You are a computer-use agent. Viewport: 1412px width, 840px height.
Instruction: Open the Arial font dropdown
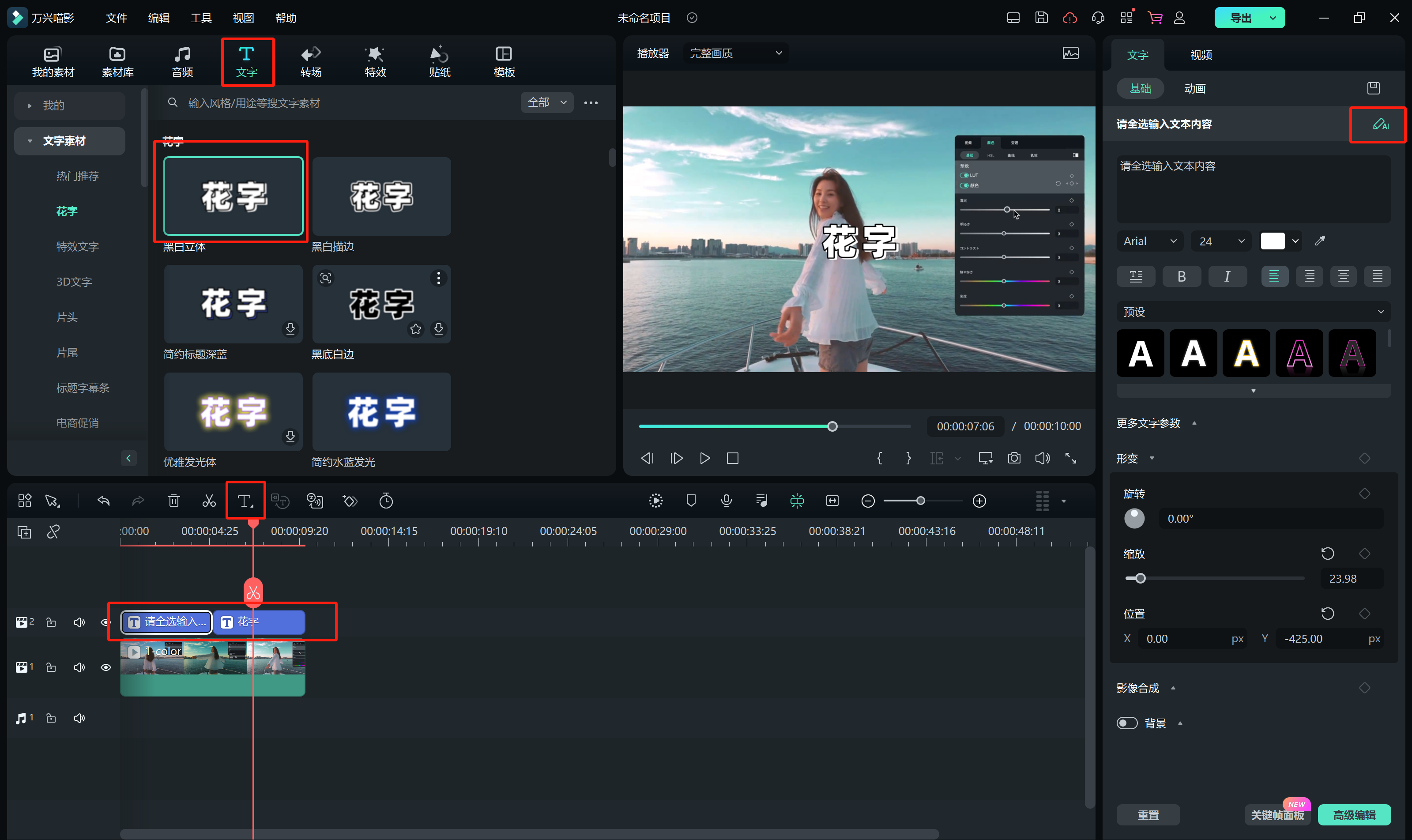coord(1149,241)
